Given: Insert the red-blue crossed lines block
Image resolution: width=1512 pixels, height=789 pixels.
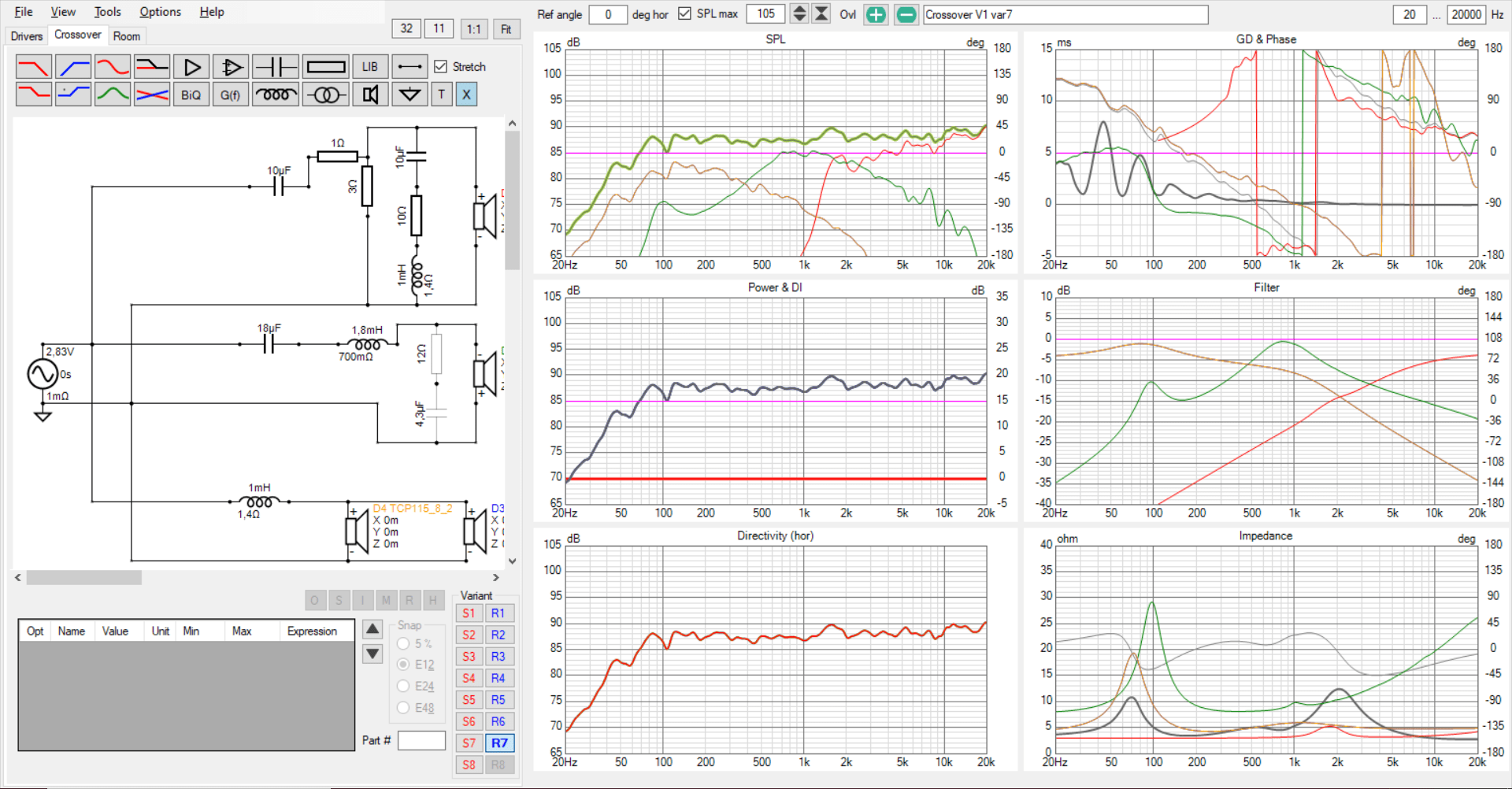Looking at the screenshot, I should (x=152, y=94).
